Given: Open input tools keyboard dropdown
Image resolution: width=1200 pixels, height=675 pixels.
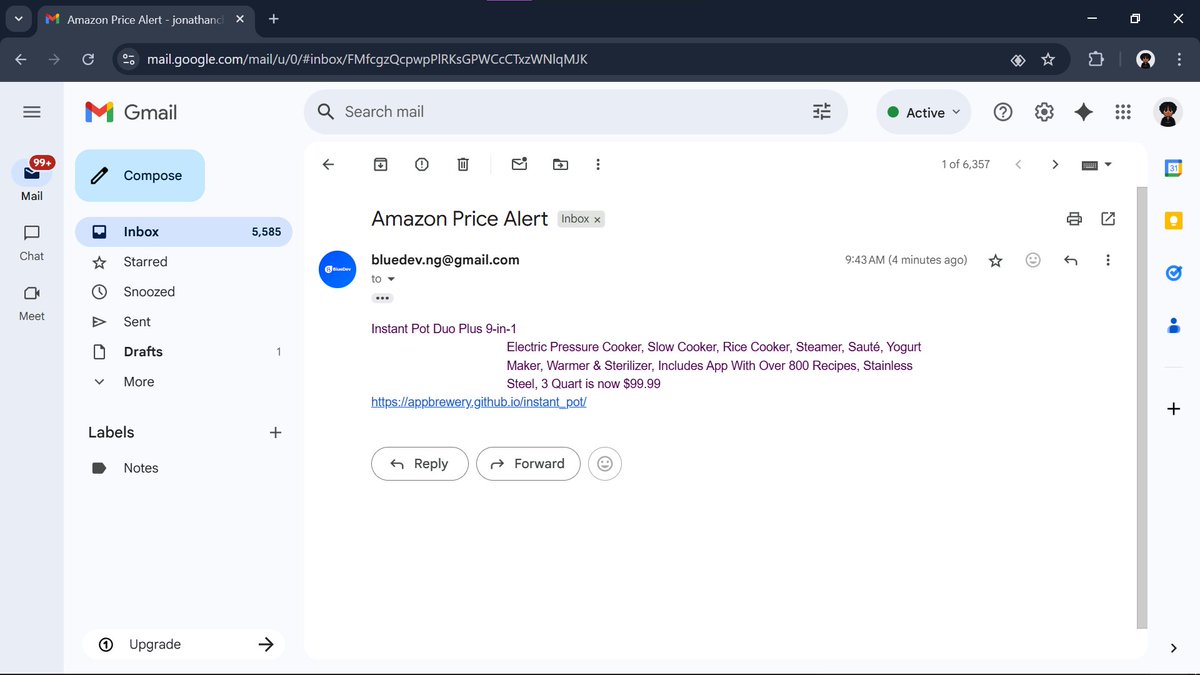Looking at the screenshot, I should pyautogui.click(x=1097, y=164).
